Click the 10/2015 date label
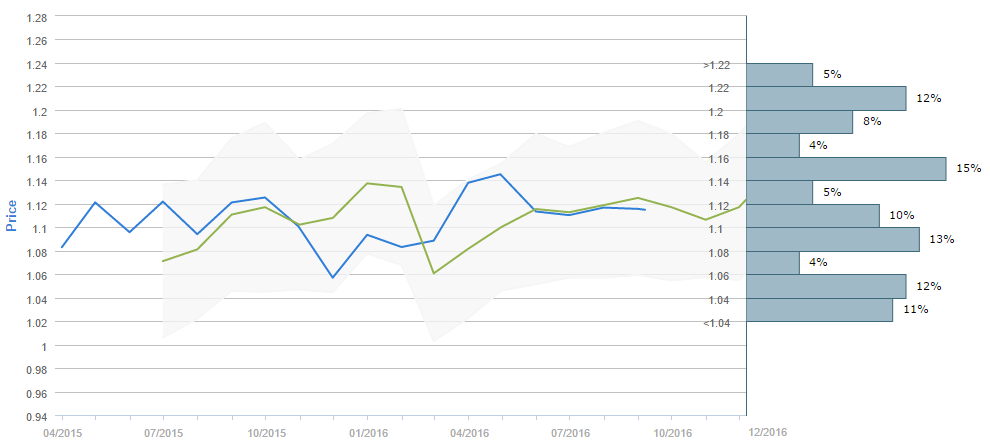The width and height of the screenshot is (990, 443). [x=265, y=433]
